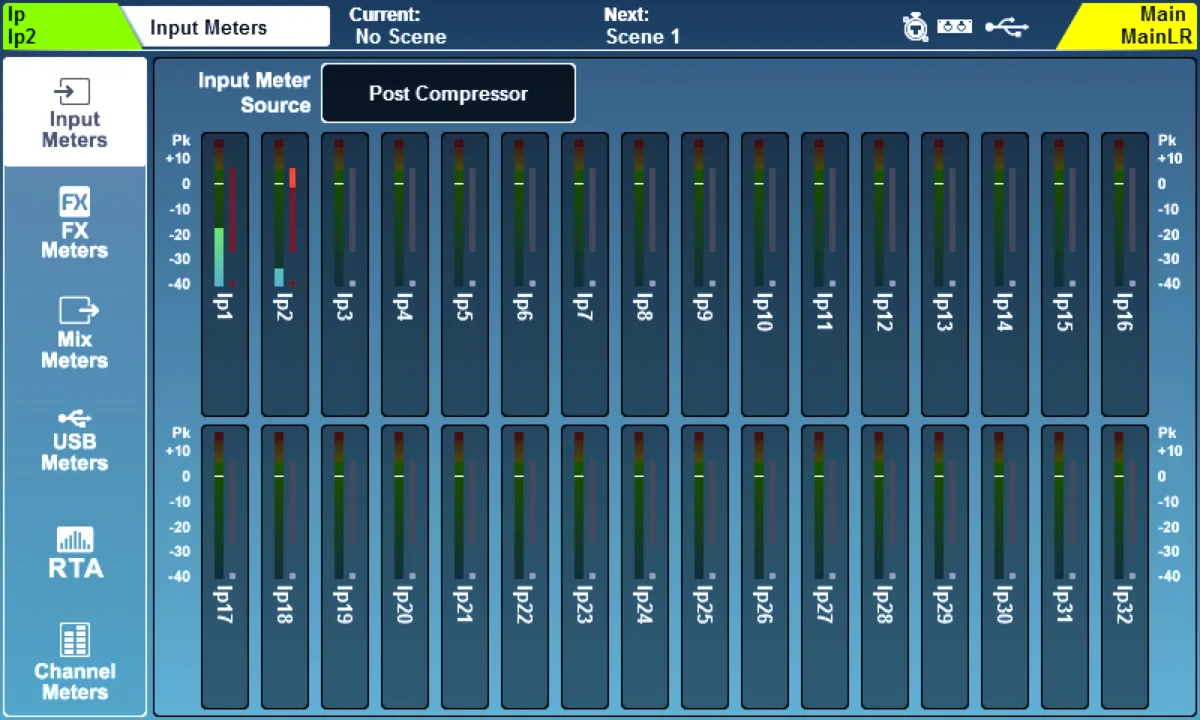Select the Ip2 meter strip
Screen dimensions: 1200x720
tap(285, 274)
